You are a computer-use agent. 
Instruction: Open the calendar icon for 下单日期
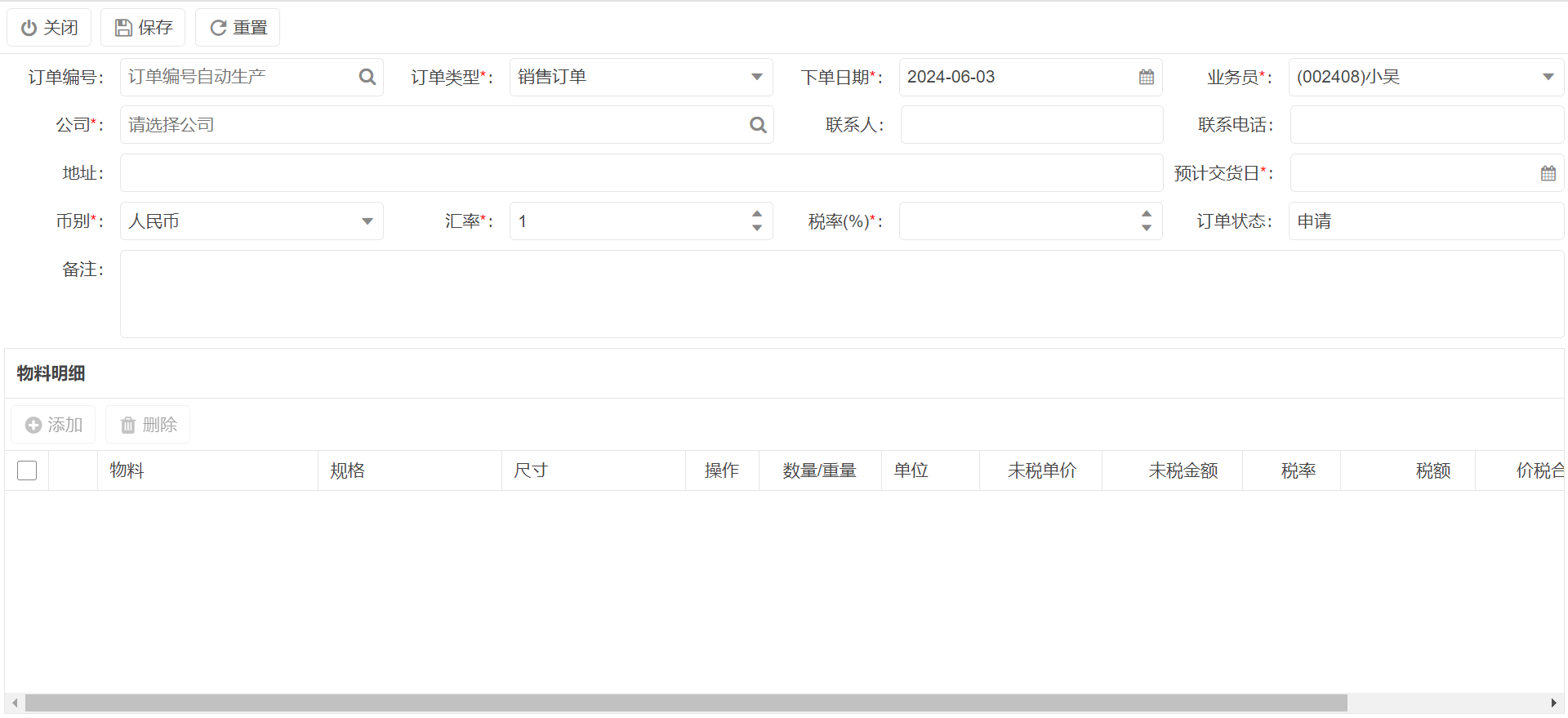pos(1147,77)
